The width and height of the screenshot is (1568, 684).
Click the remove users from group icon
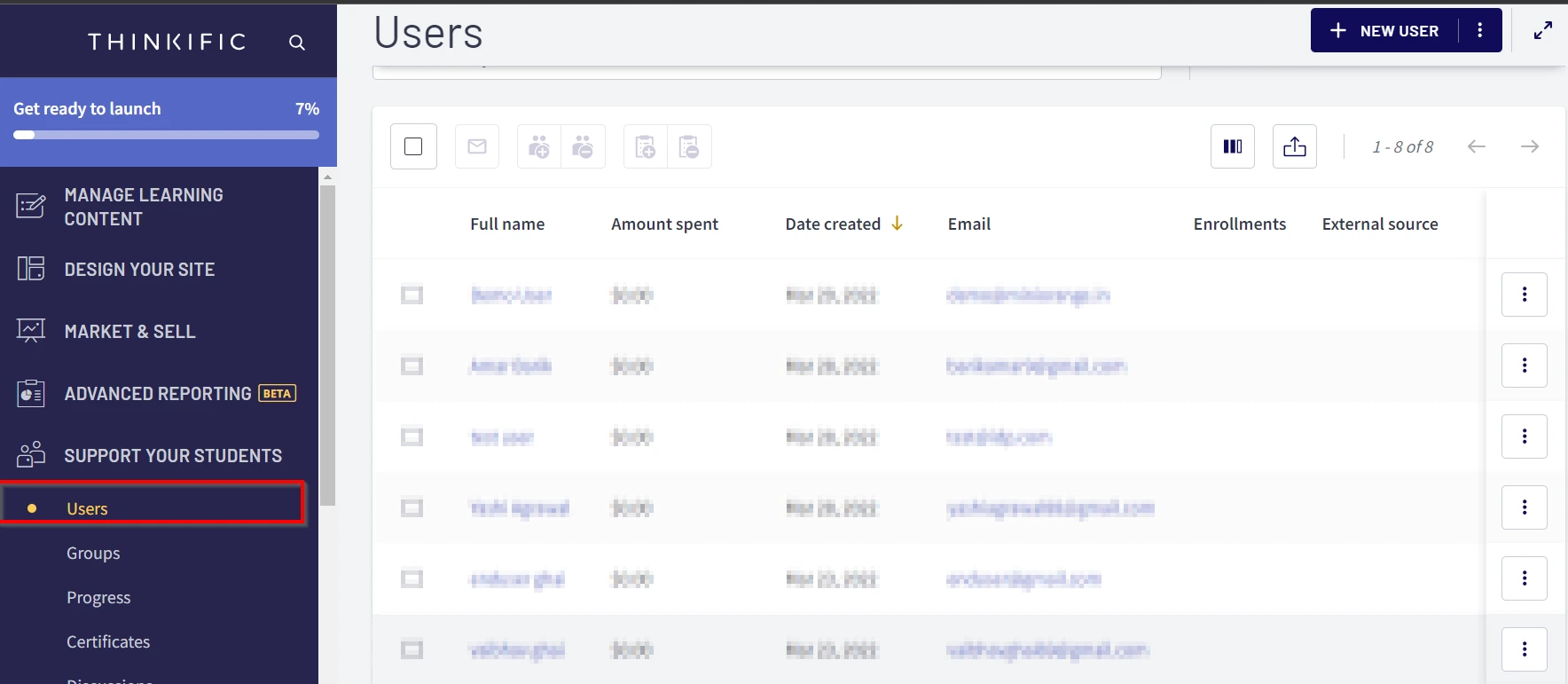click(x=583, y=146)
